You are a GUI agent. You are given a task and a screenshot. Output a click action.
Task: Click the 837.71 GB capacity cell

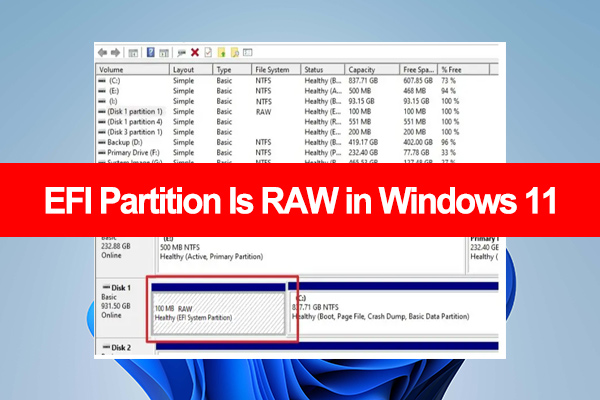pos(363,81)
